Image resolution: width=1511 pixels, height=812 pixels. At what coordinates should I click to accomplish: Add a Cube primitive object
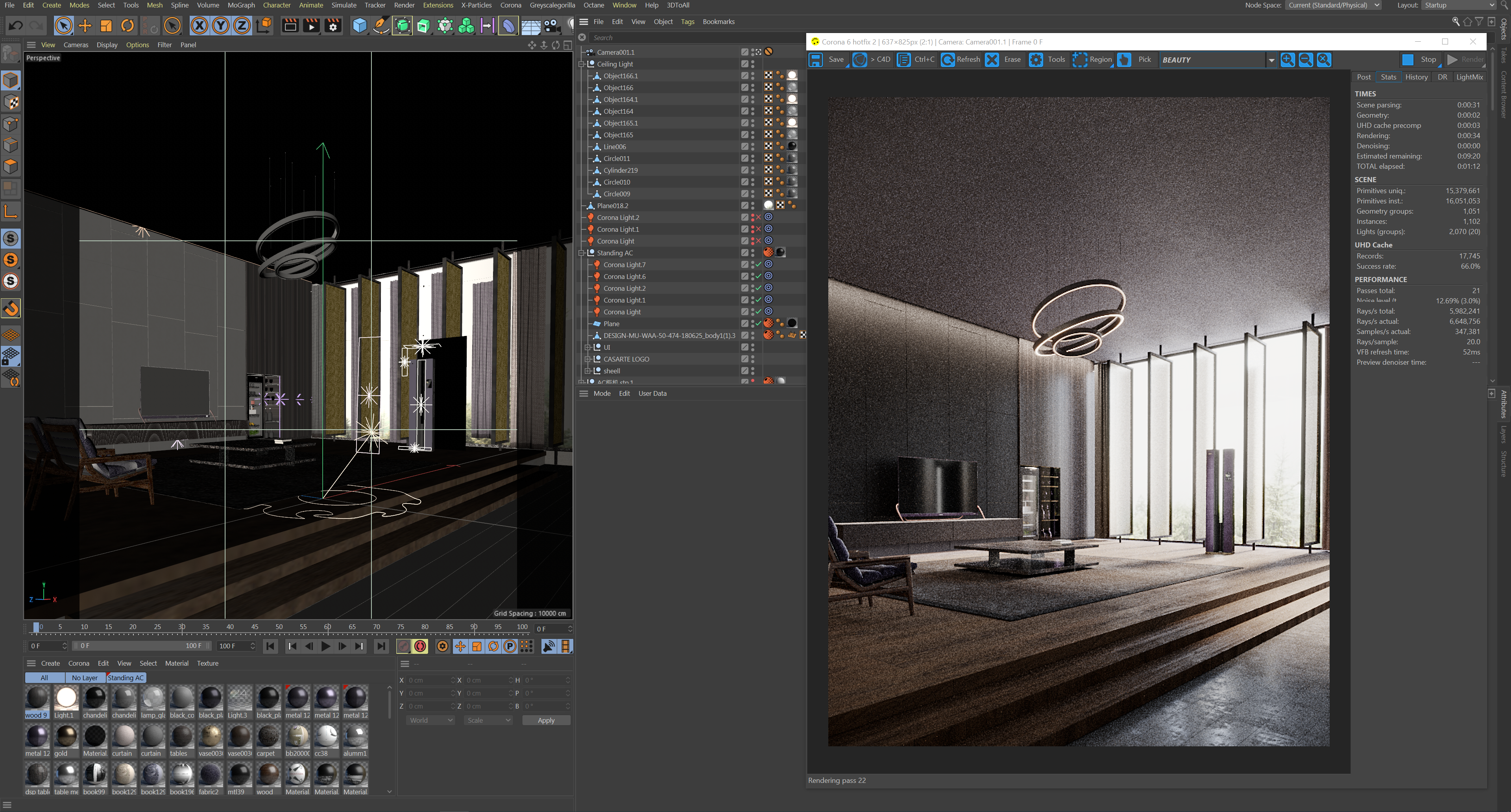tap(359, 25)
